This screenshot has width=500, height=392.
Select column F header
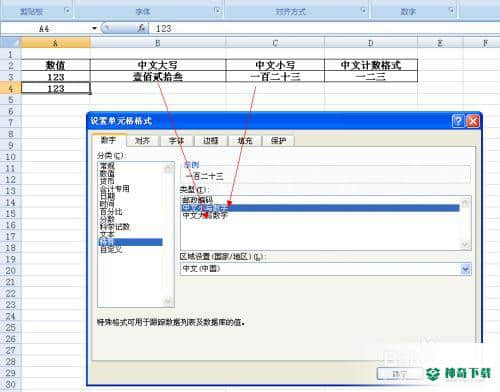pos(485,43)
